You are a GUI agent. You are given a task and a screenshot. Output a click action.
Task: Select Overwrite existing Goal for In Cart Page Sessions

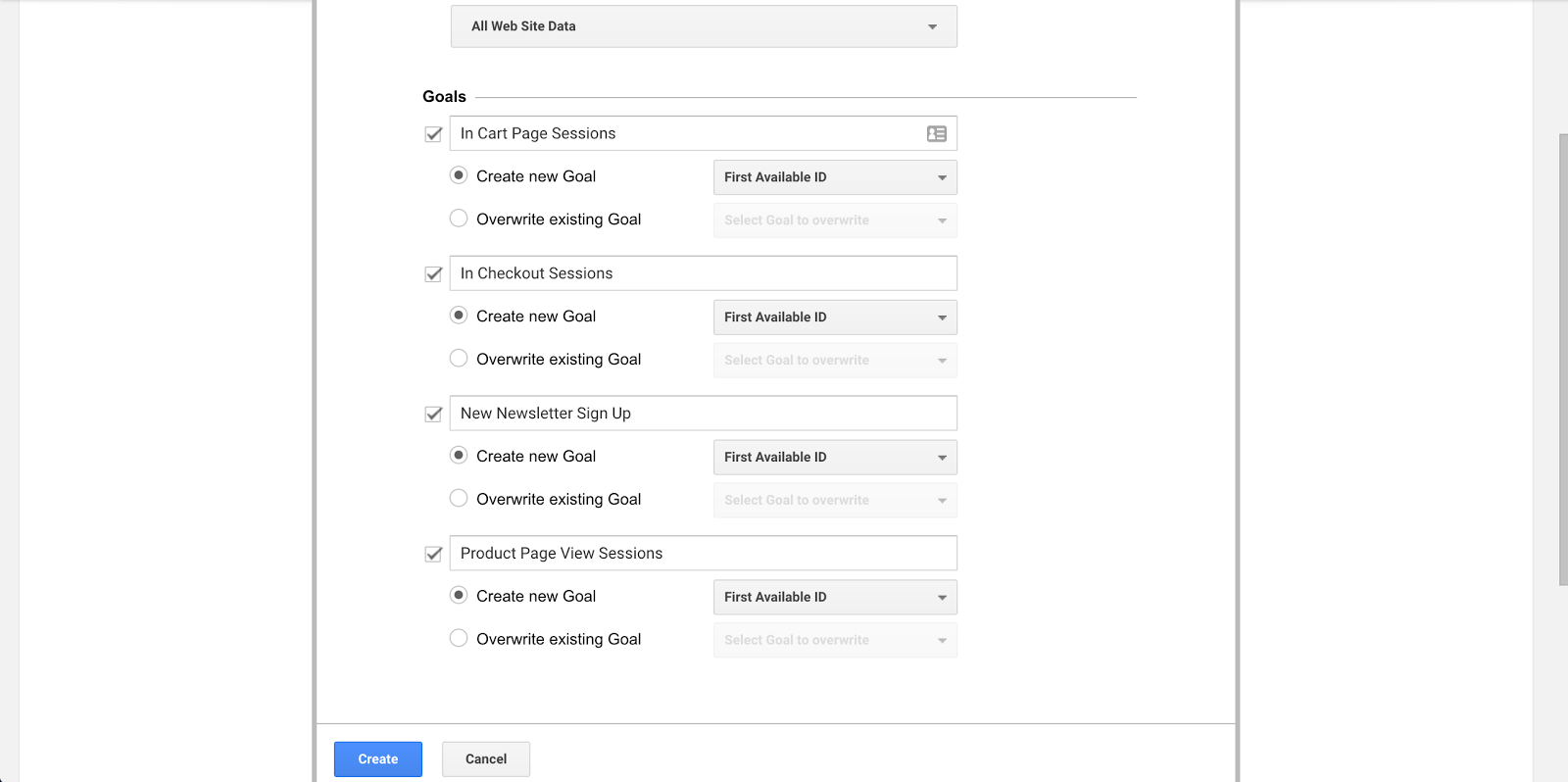459,219
